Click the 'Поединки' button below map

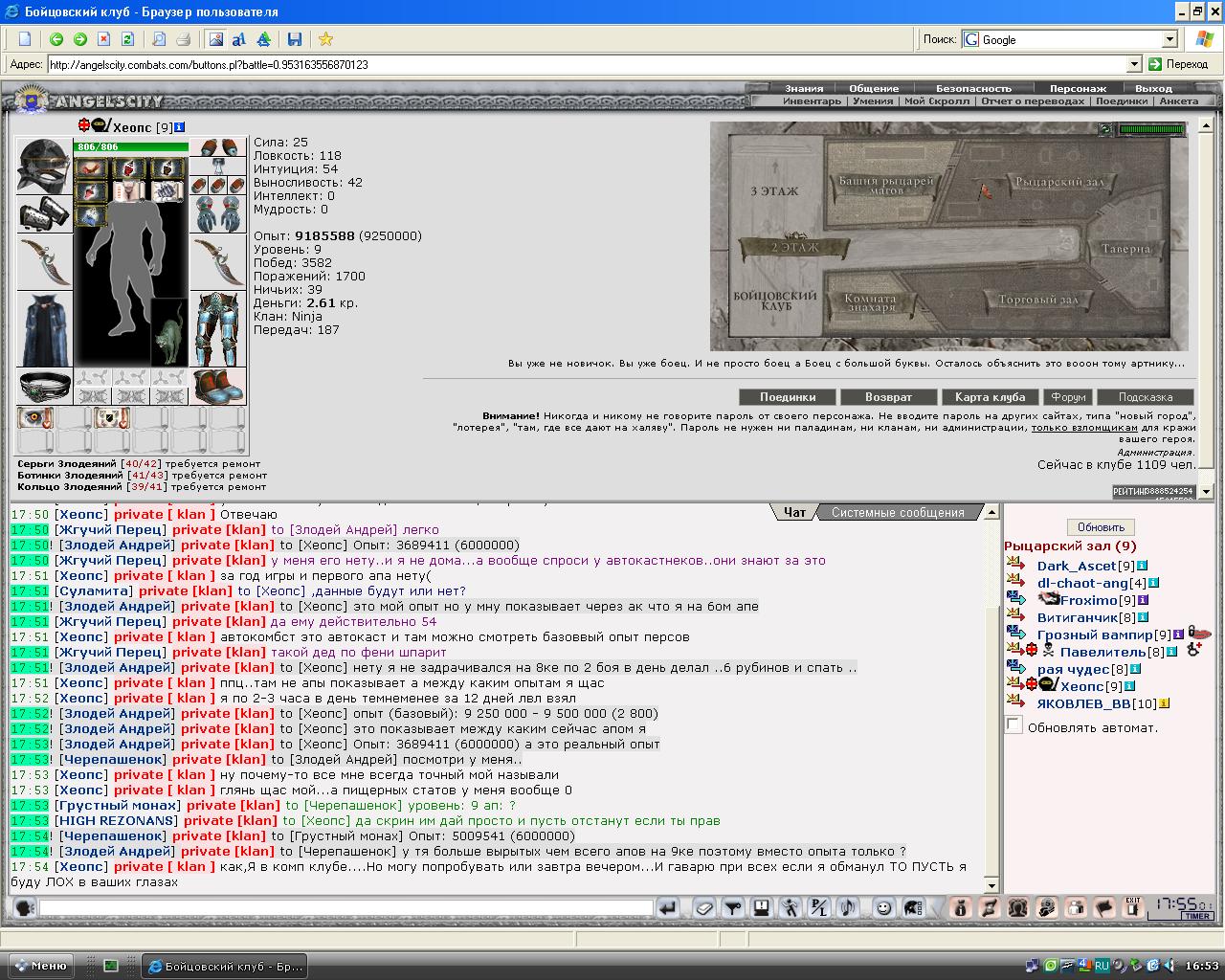(x=788, y=397)
